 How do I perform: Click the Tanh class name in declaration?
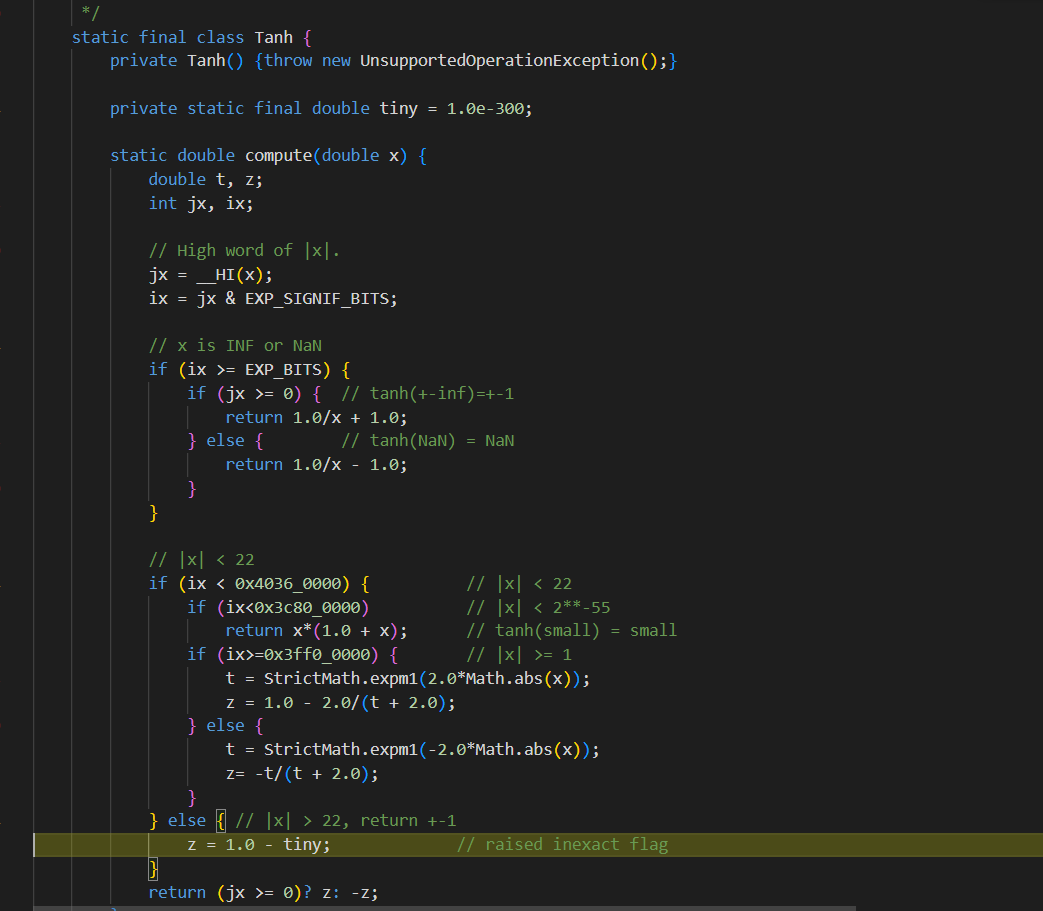tap(273, 37)
